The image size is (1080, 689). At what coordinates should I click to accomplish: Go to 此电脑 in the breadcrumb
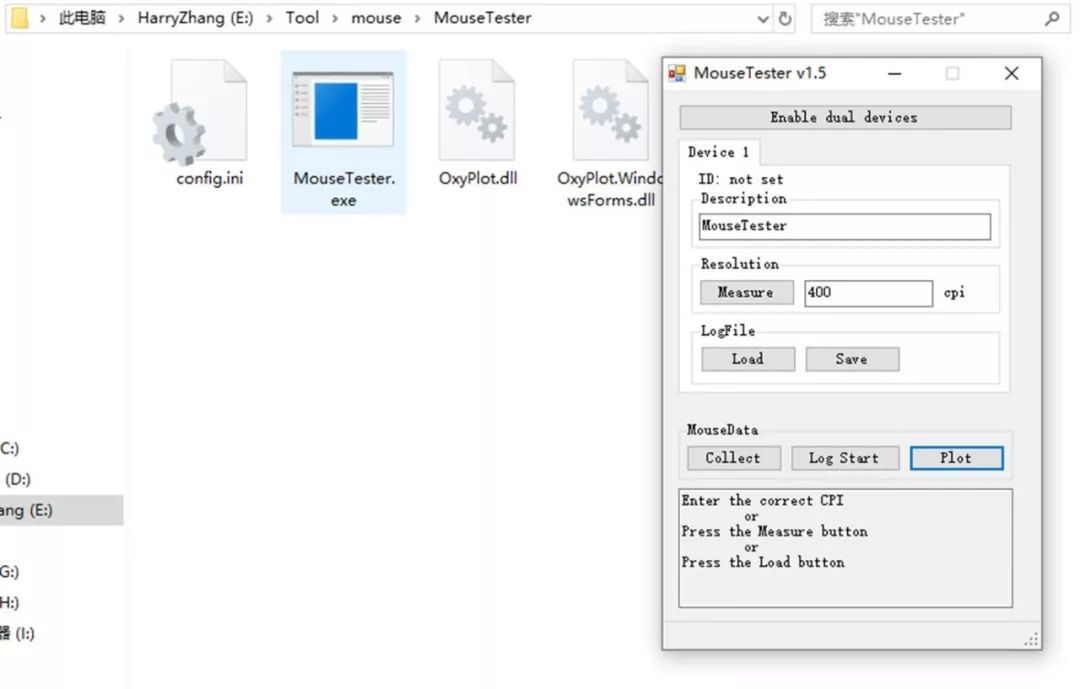[x=81, y=18]
